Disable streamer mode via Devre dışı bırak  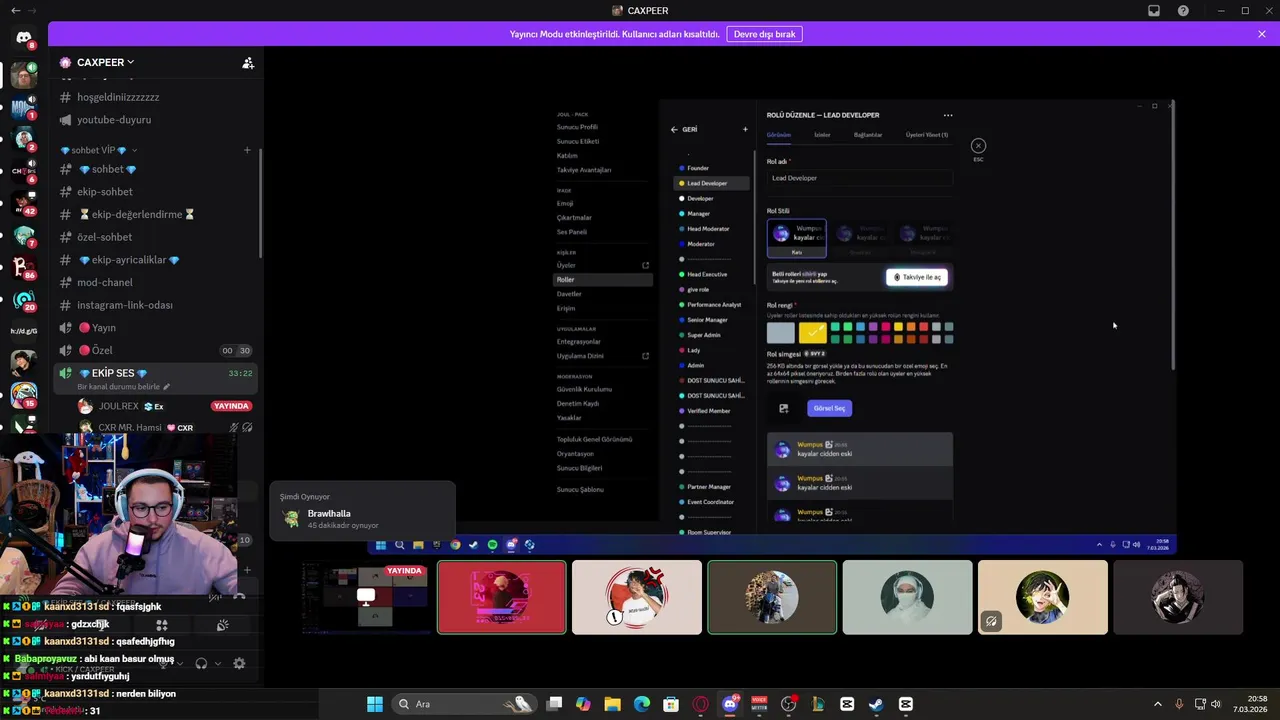coord(765,34)
